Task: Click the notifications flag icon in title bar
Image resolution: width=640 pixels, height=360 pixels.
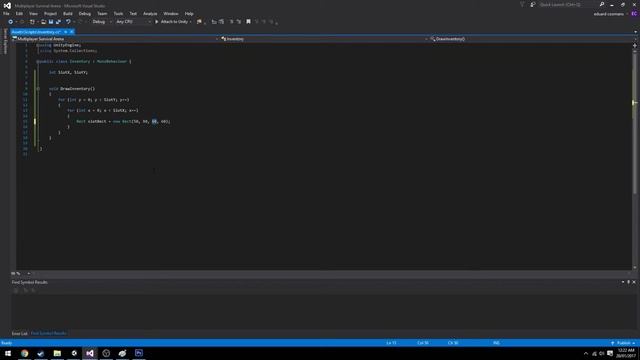Action: (522, 4)
